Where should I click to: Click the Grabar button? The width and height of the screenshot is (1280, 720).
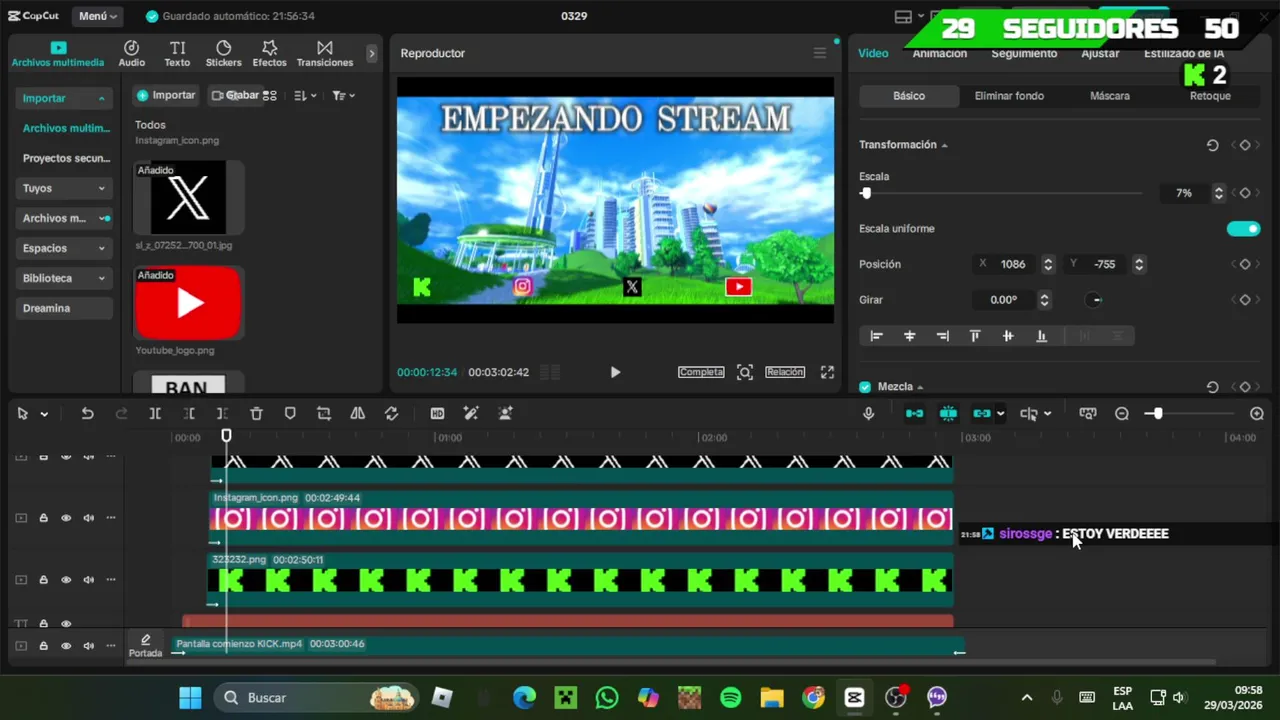click(235, 95)
